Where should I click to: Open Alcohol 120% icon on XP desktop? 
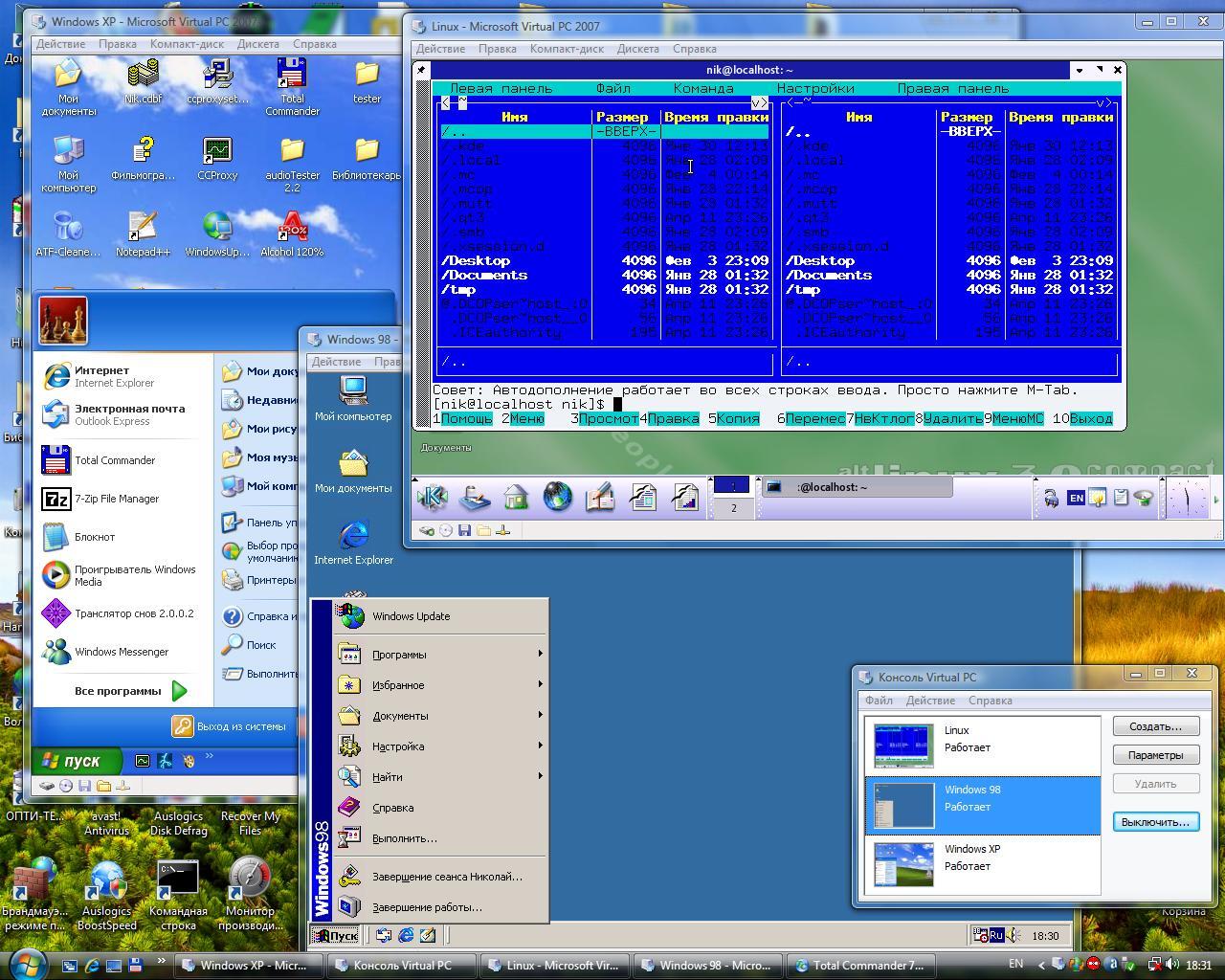292,235
